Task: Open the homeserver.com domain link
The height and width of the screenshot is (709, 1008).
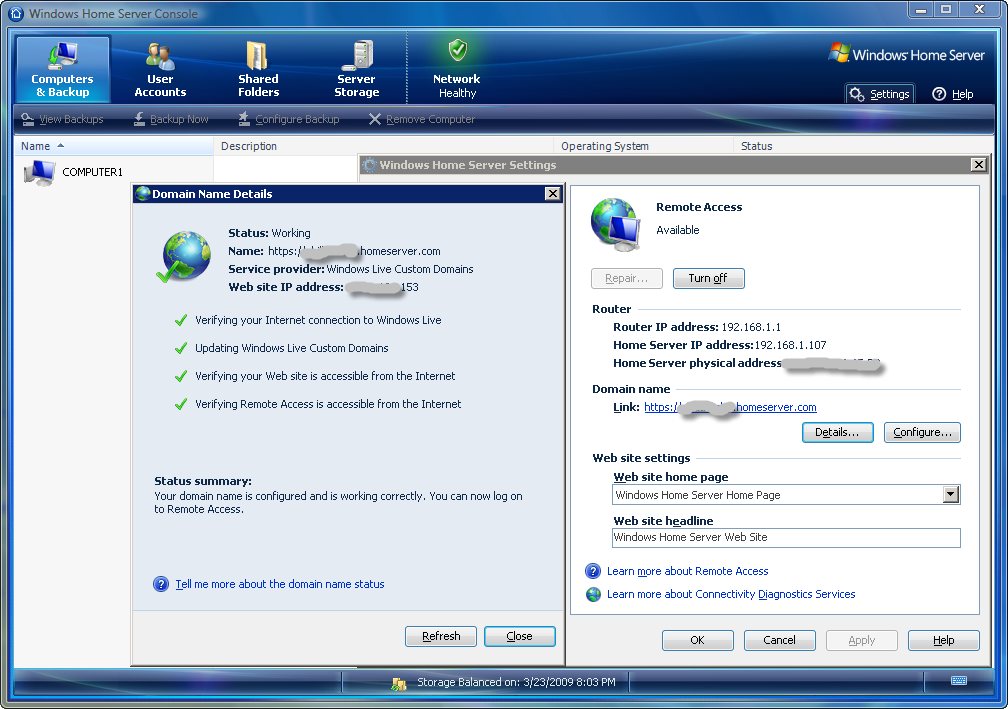Action: click(730, 407)
